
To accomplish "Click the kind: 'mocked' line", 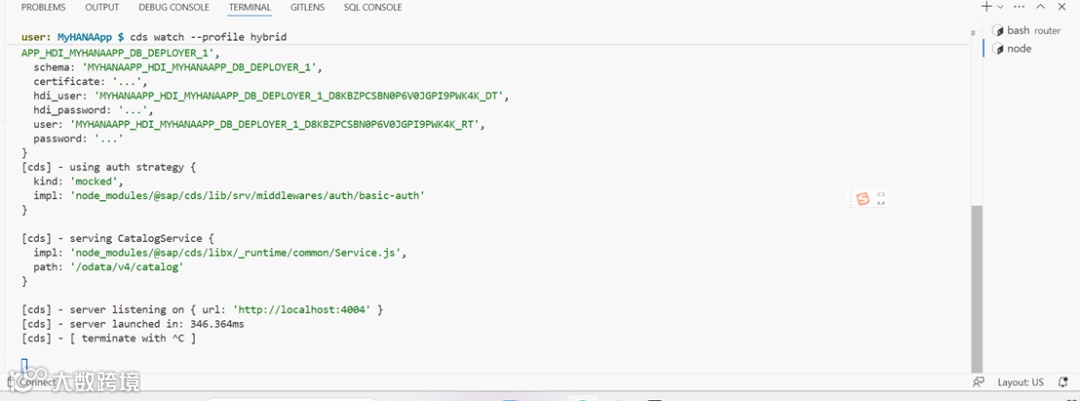I will click(78, 181).
